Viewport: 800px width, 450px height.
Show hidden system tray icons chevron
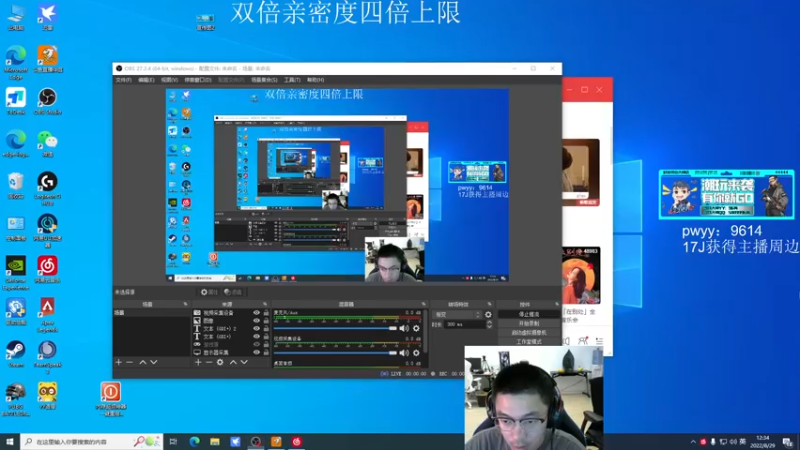[693, 442]
